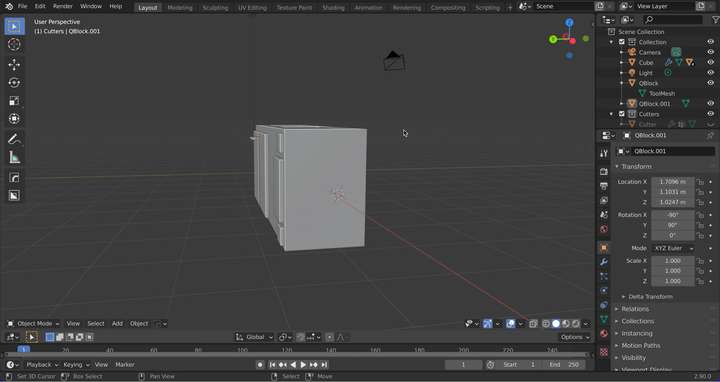Open the Output properties tab
Screen dimensions: 720x382
click(604, 186)
